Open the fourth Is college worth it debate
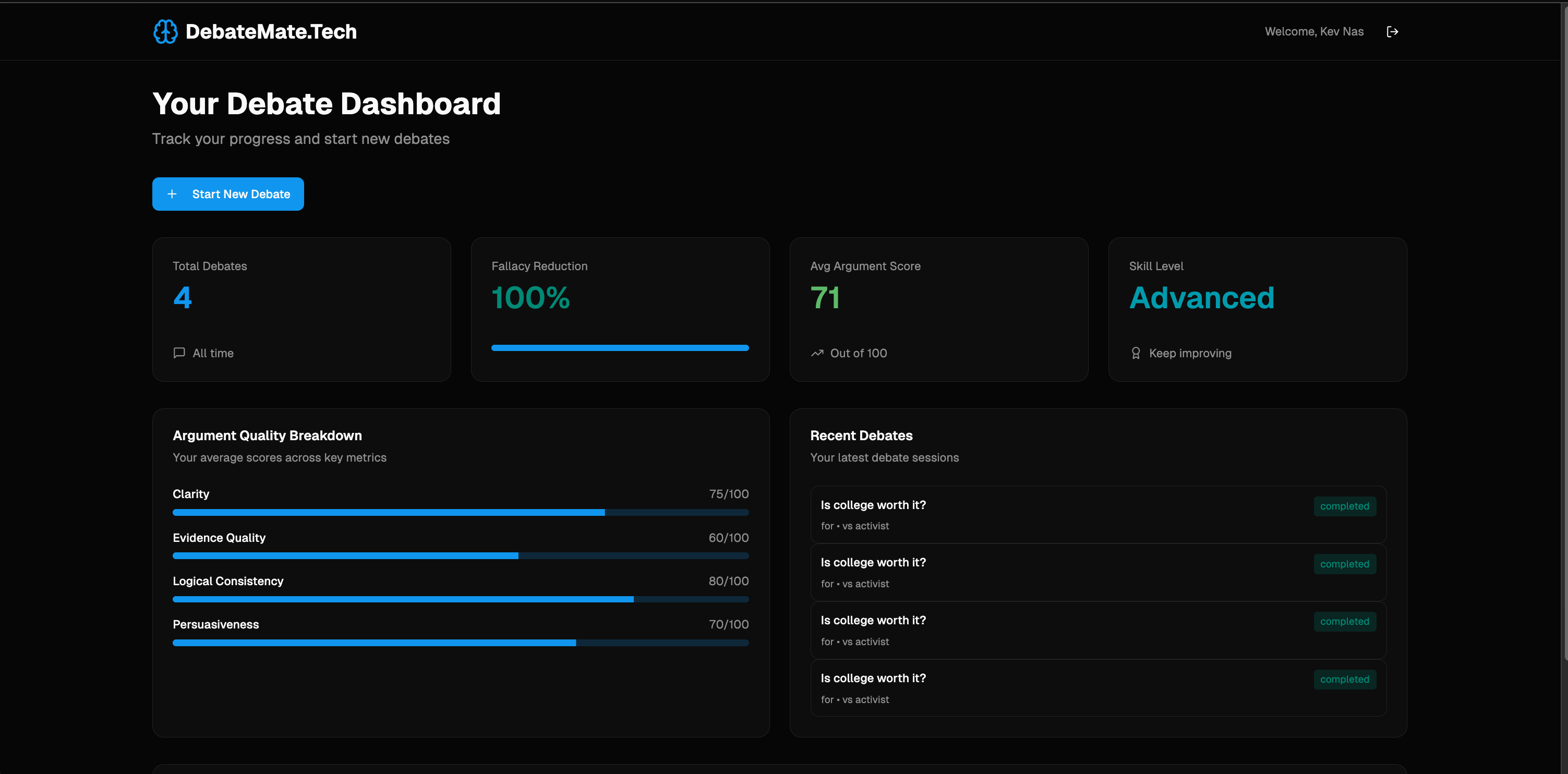1568x774 pixels. [x=873, y=679]
